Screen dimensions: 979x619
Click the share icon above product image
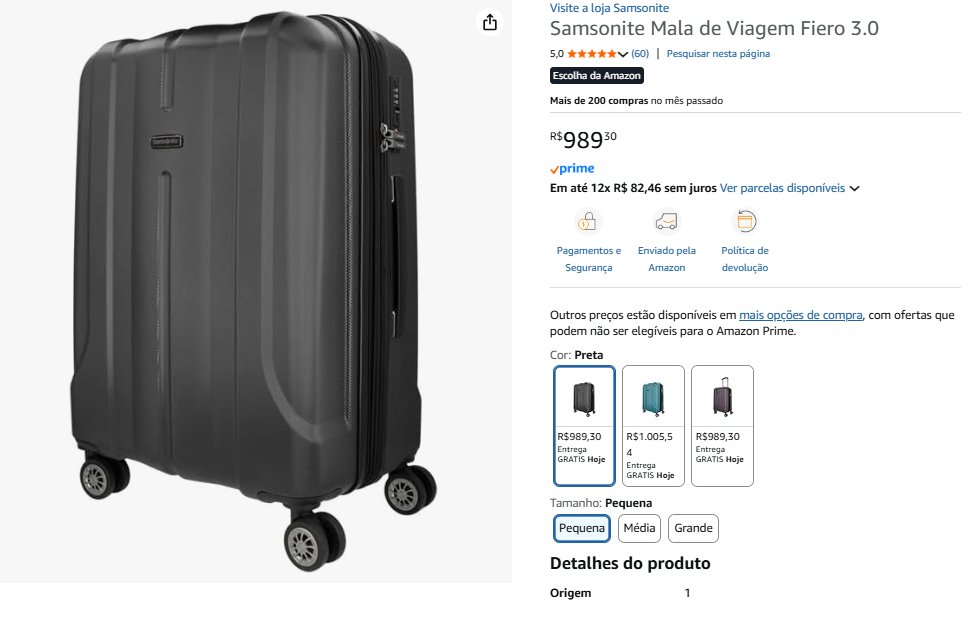coord(489,22)
